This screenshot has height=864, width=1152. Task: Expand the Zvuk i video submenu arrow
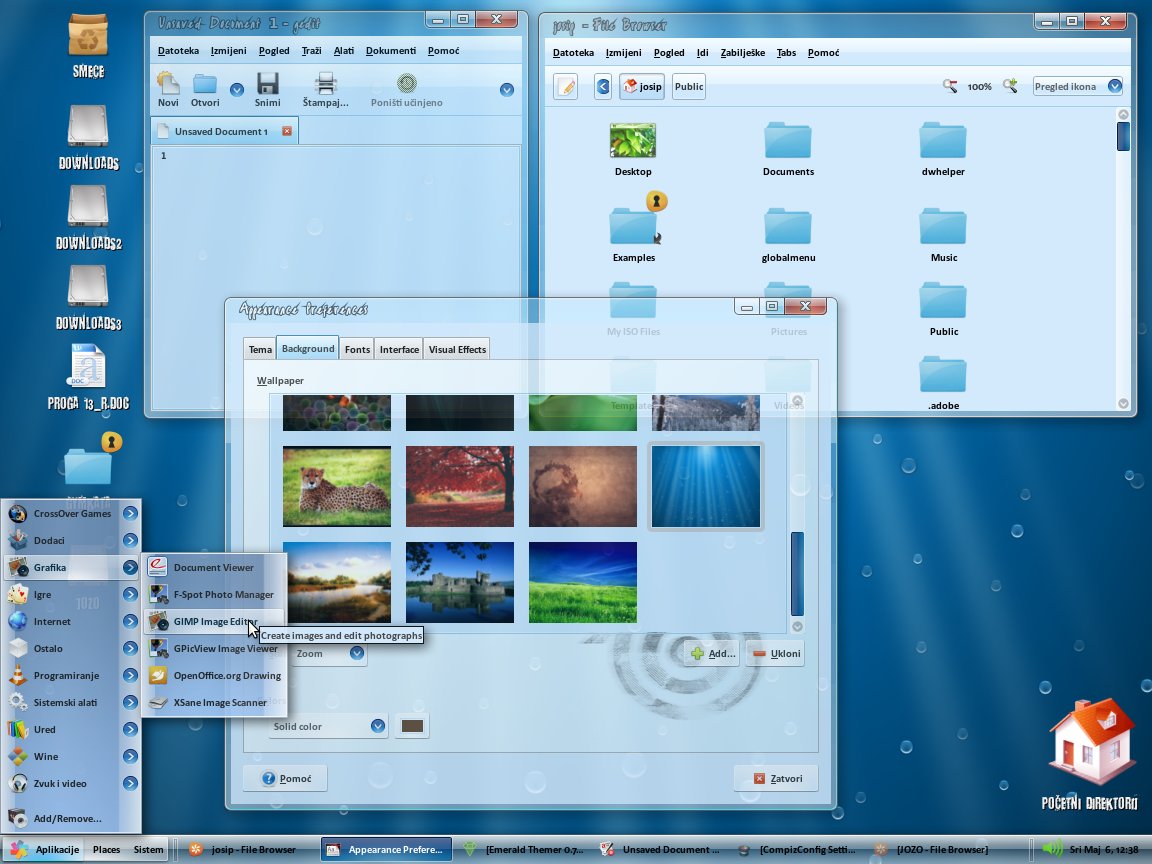[130, 783]
